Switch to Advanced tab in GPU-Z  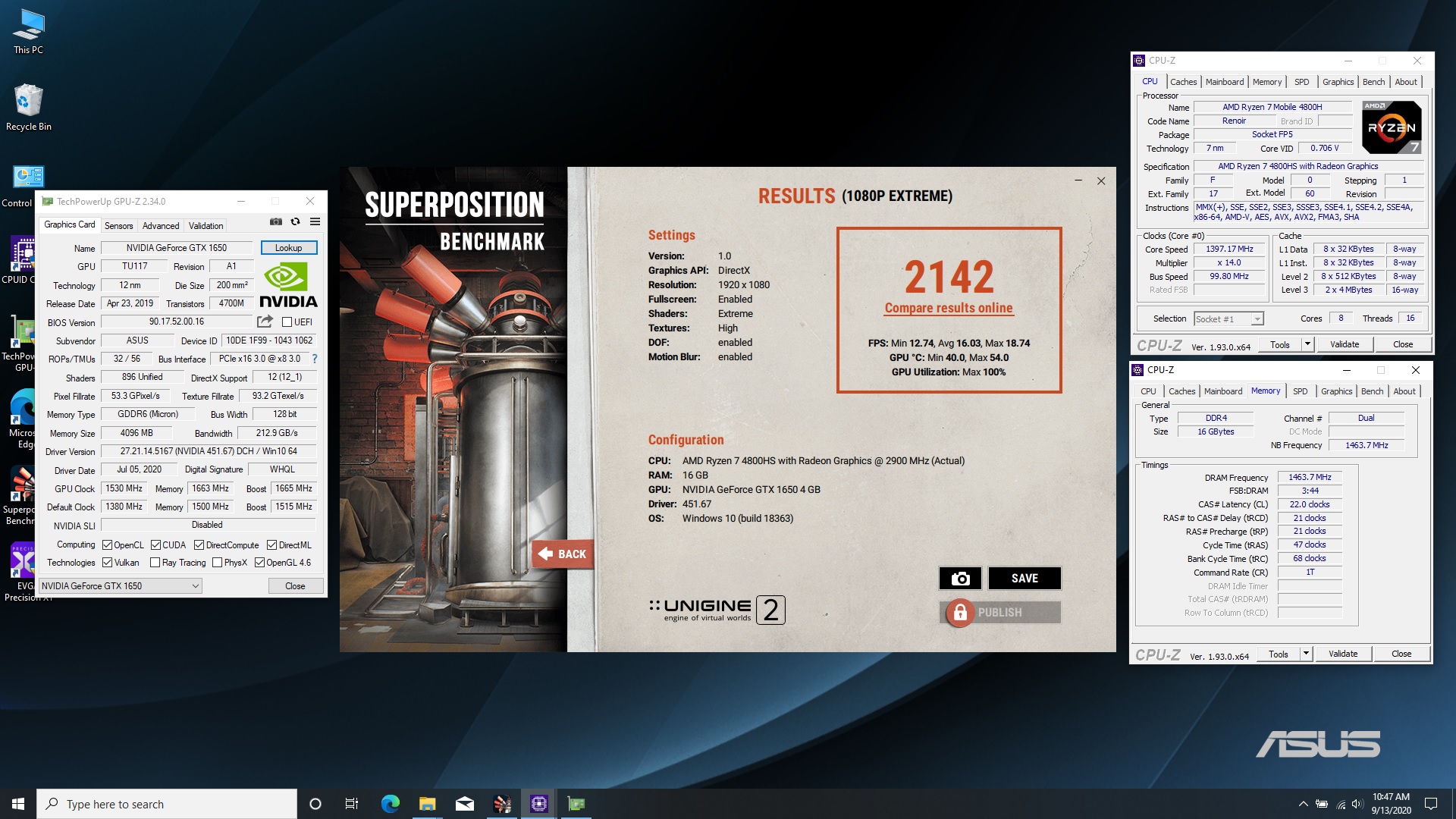(161, 226)
